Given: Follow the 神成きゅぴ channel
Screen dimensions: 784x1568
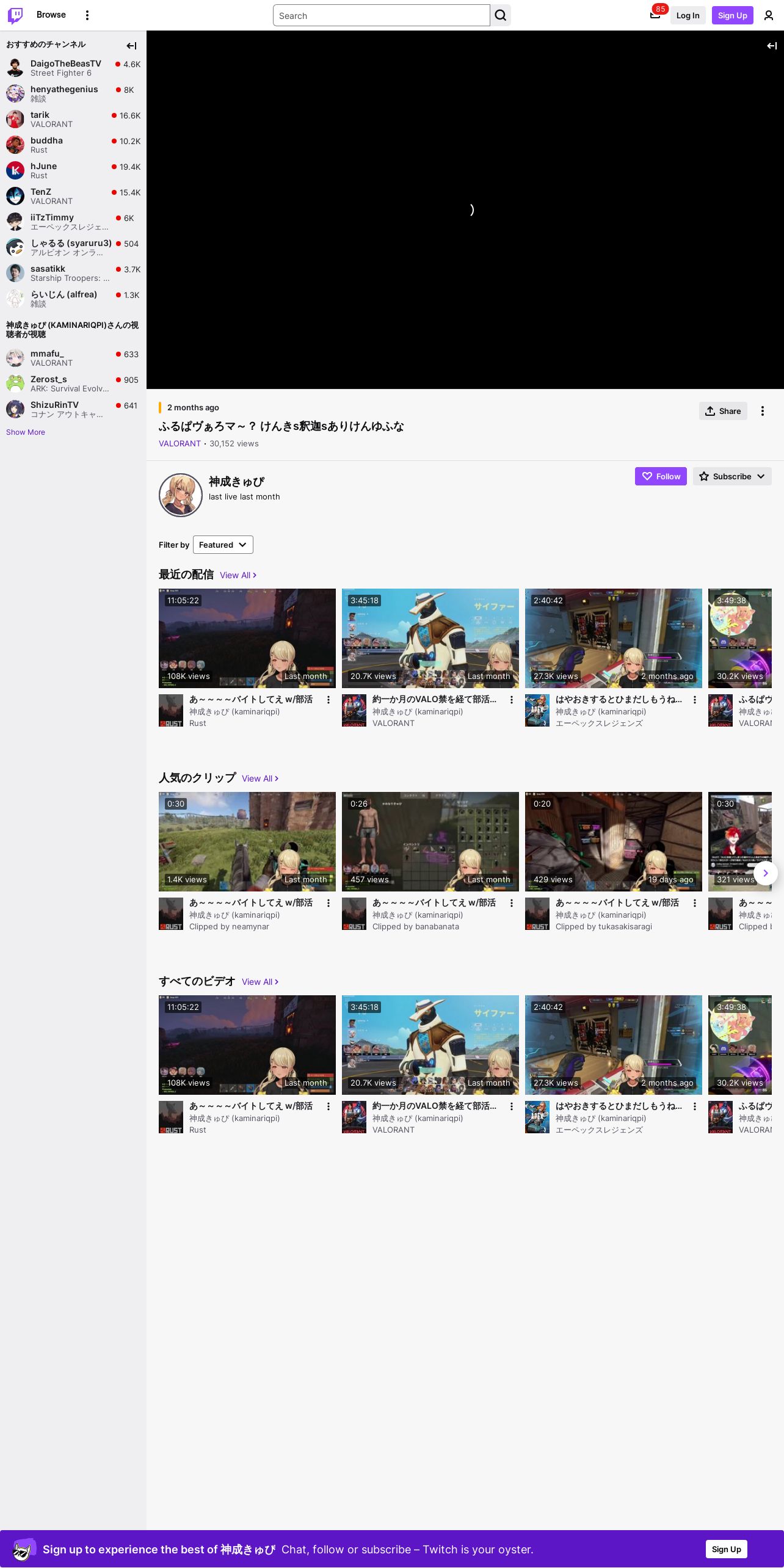Looking at the screenshot, I should (661, 476).
